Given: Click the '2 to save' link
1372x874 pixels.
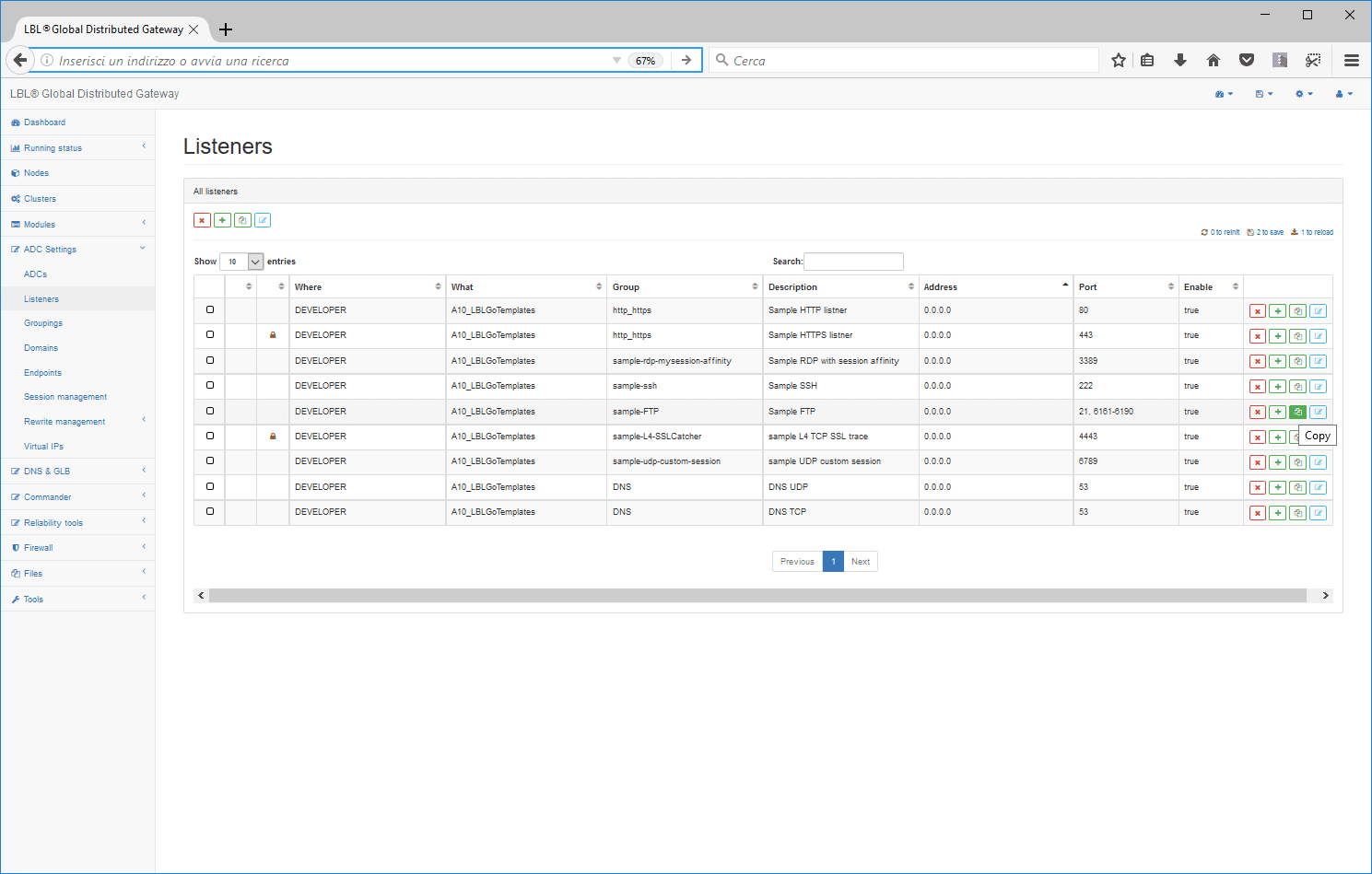Looking at the screenshot, I should (x=1265, y=232).
